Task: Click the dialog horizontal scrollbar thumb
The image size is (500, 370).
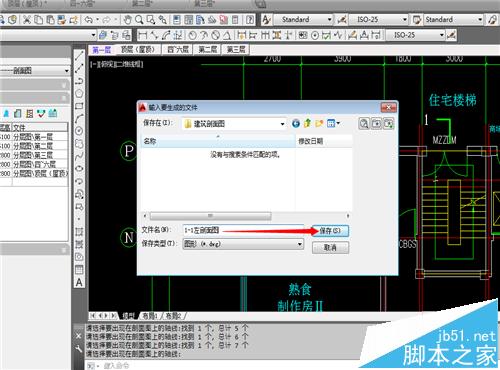Action: pyautogui.click(x=210, y=216)
